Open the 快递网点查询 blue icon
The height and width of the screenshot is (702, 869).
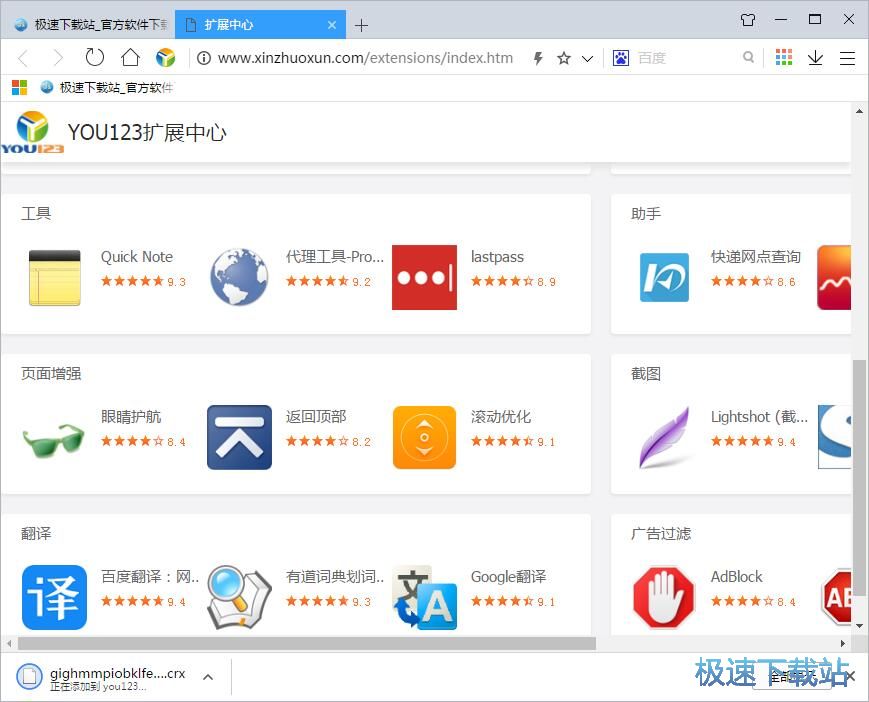click(664, 277)
